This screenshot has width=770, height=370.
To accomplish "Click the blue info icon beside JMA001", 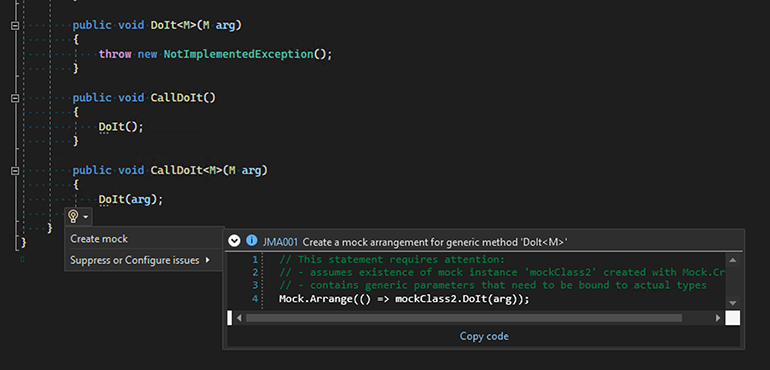I will coord(251,241).
